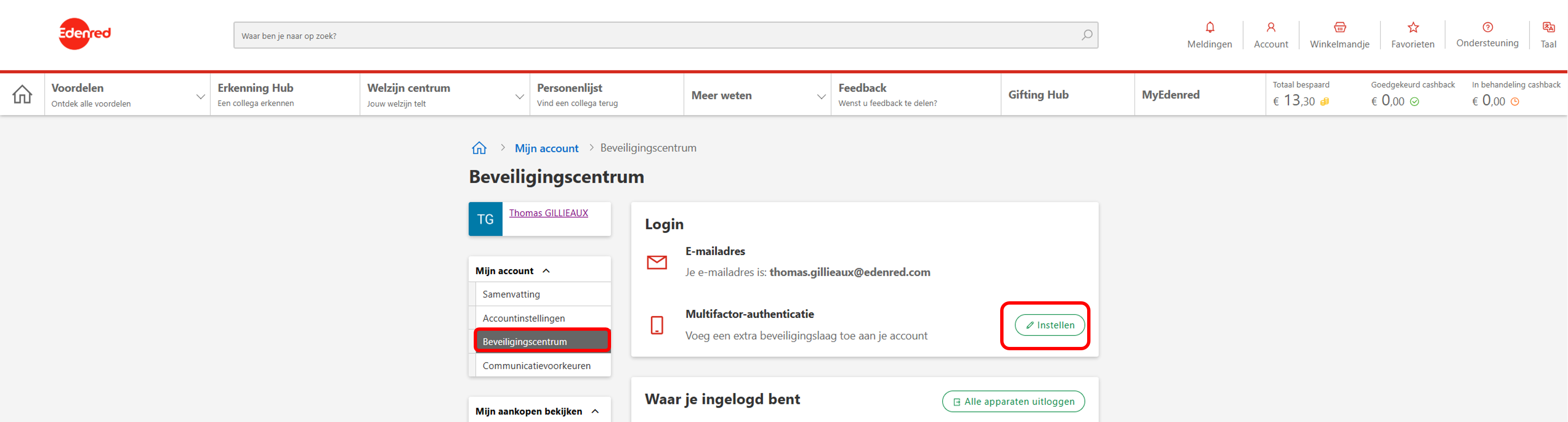Click the Beveiligingscentrum breadcrumb text

click(x=648, y=148)
